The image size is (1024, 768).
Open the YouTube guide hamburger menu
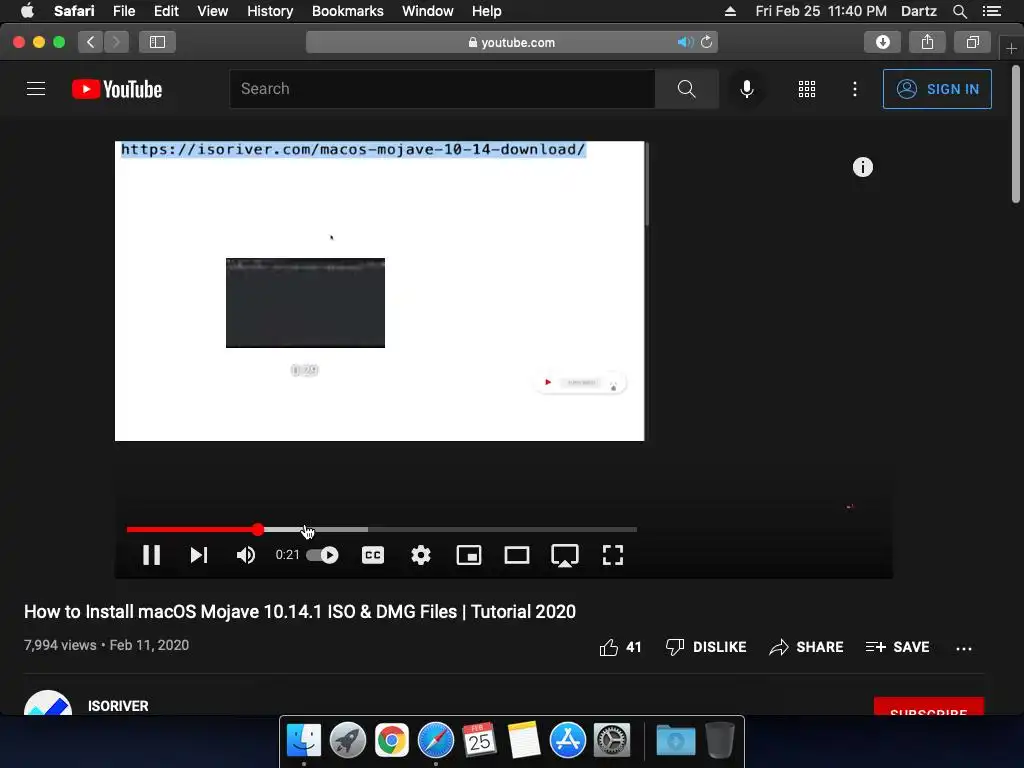(x=36, y=89)
